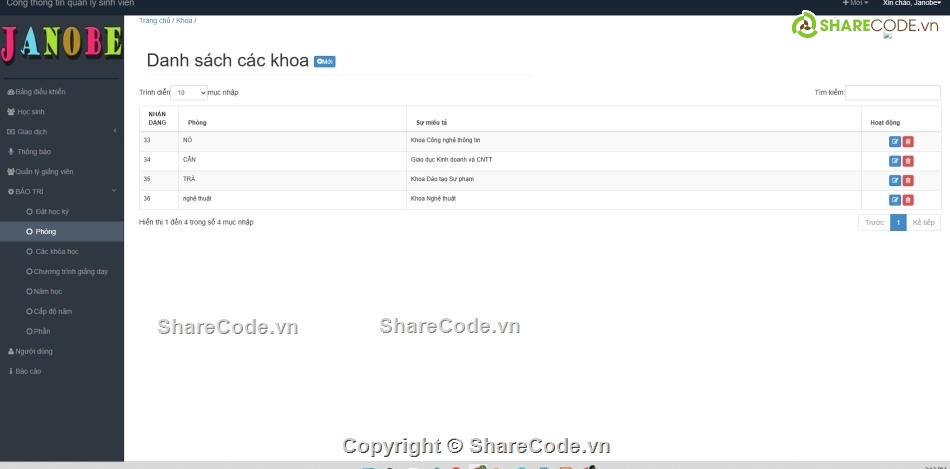950x469 pixels.
Task: Open Các khóa học submenu item
Action: [x=56, y=251]
